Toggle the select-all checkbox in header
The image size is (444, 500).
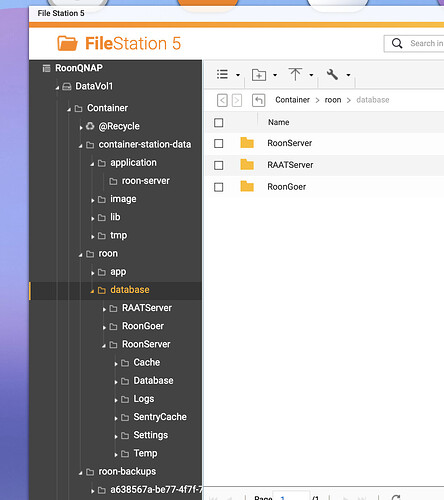(x=219, y=123)
